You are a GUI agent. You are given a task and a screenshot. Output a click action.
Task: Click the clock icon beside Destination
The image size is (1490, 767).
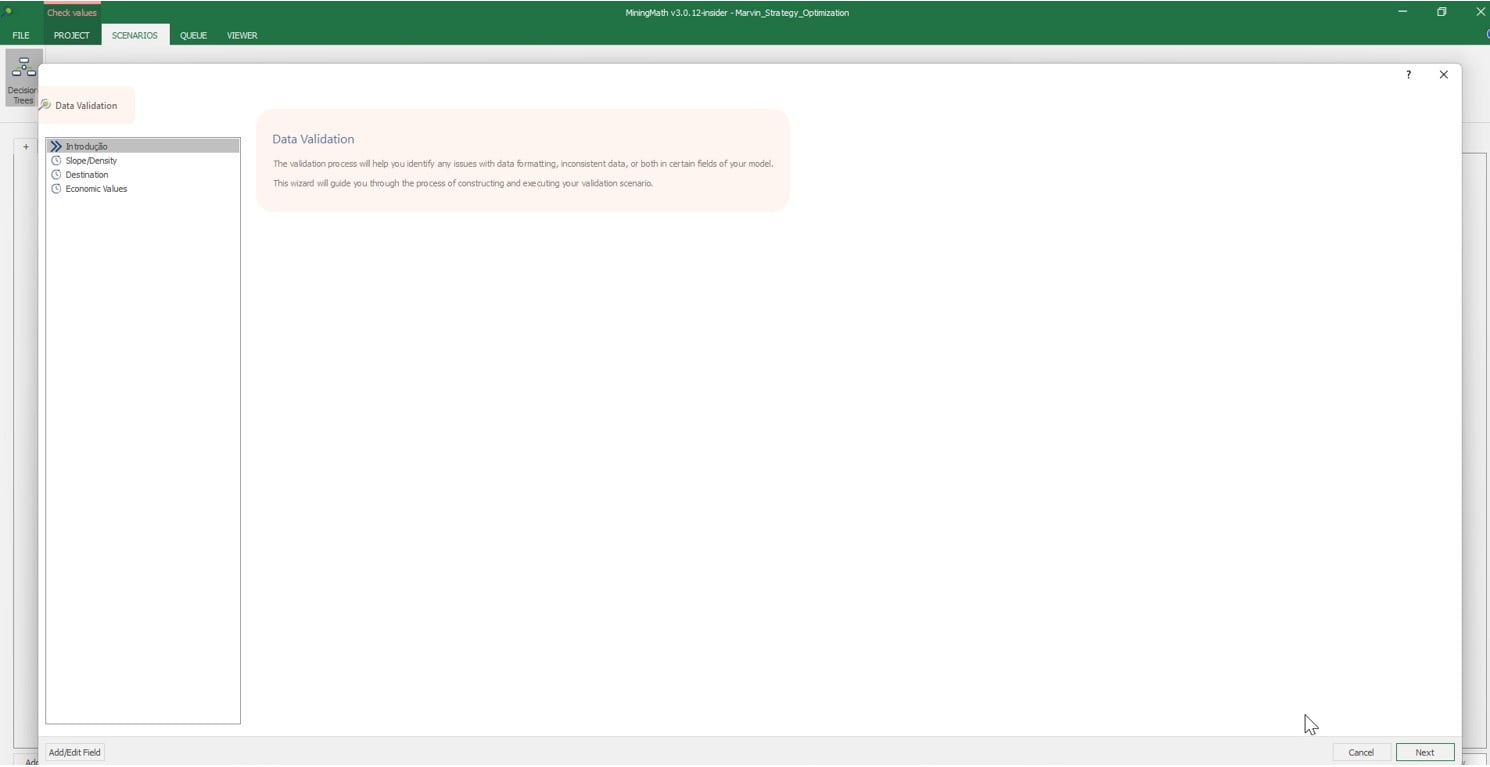point(56,174)
